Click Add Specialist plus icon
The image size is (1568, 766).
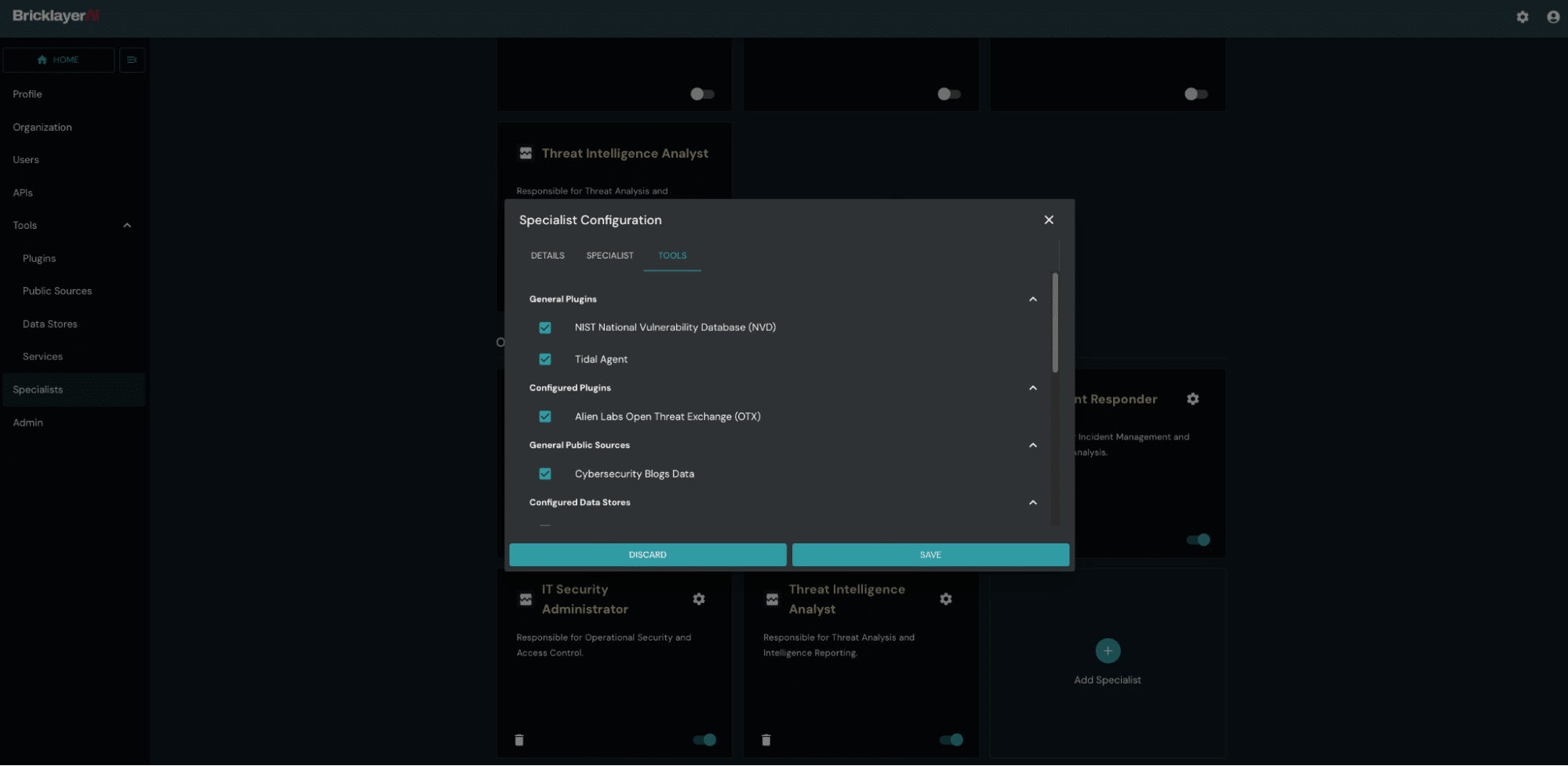click(x=1107, y=650)
